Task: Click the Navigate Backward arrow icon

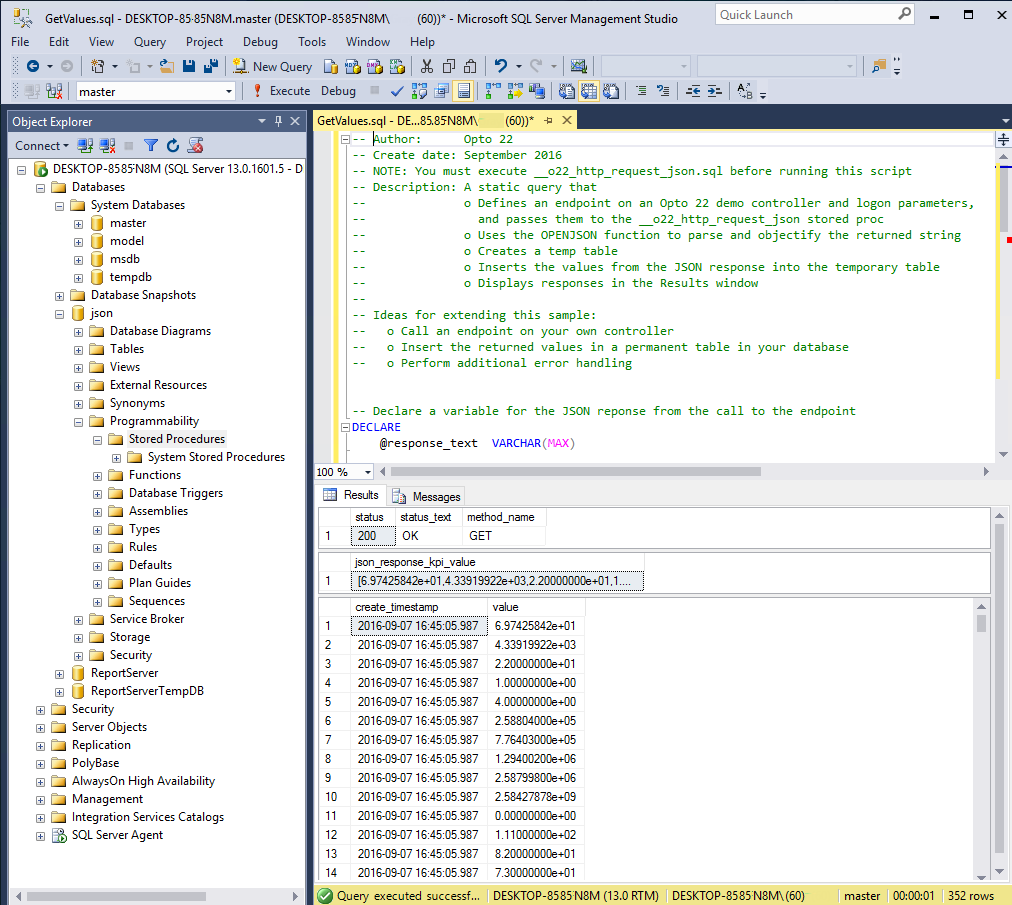Action: [x=33, y=66]
